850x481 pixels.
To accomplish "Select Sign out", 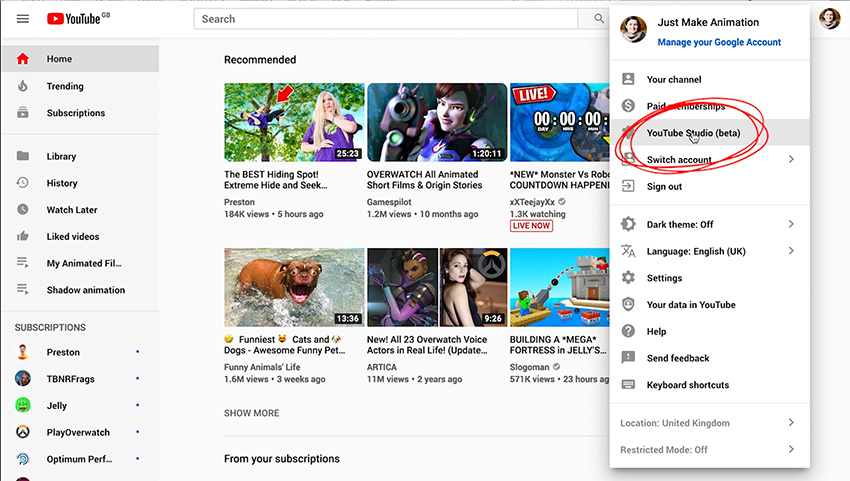I will (x=710, y=186).
